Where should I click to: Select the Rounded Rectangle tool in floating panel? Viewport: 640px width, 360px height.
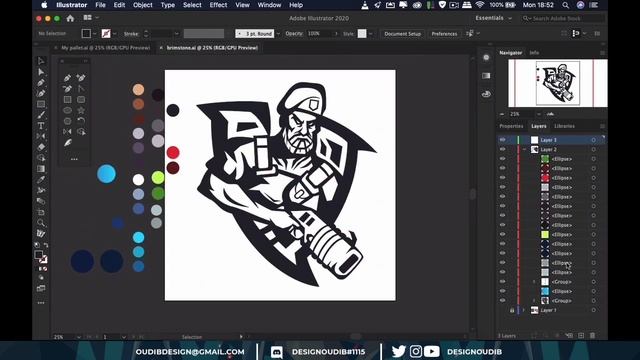[81, 99]
